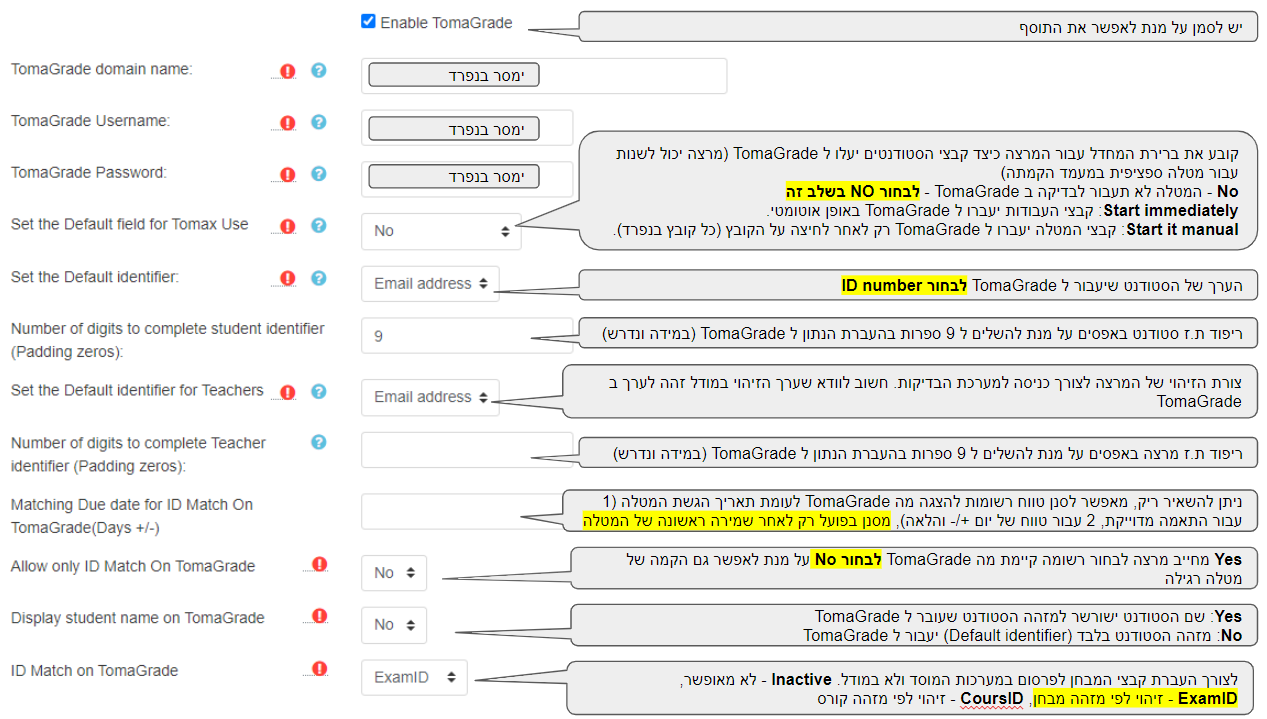Click the 'TomaGrade Password:' label

coord(89,173)
